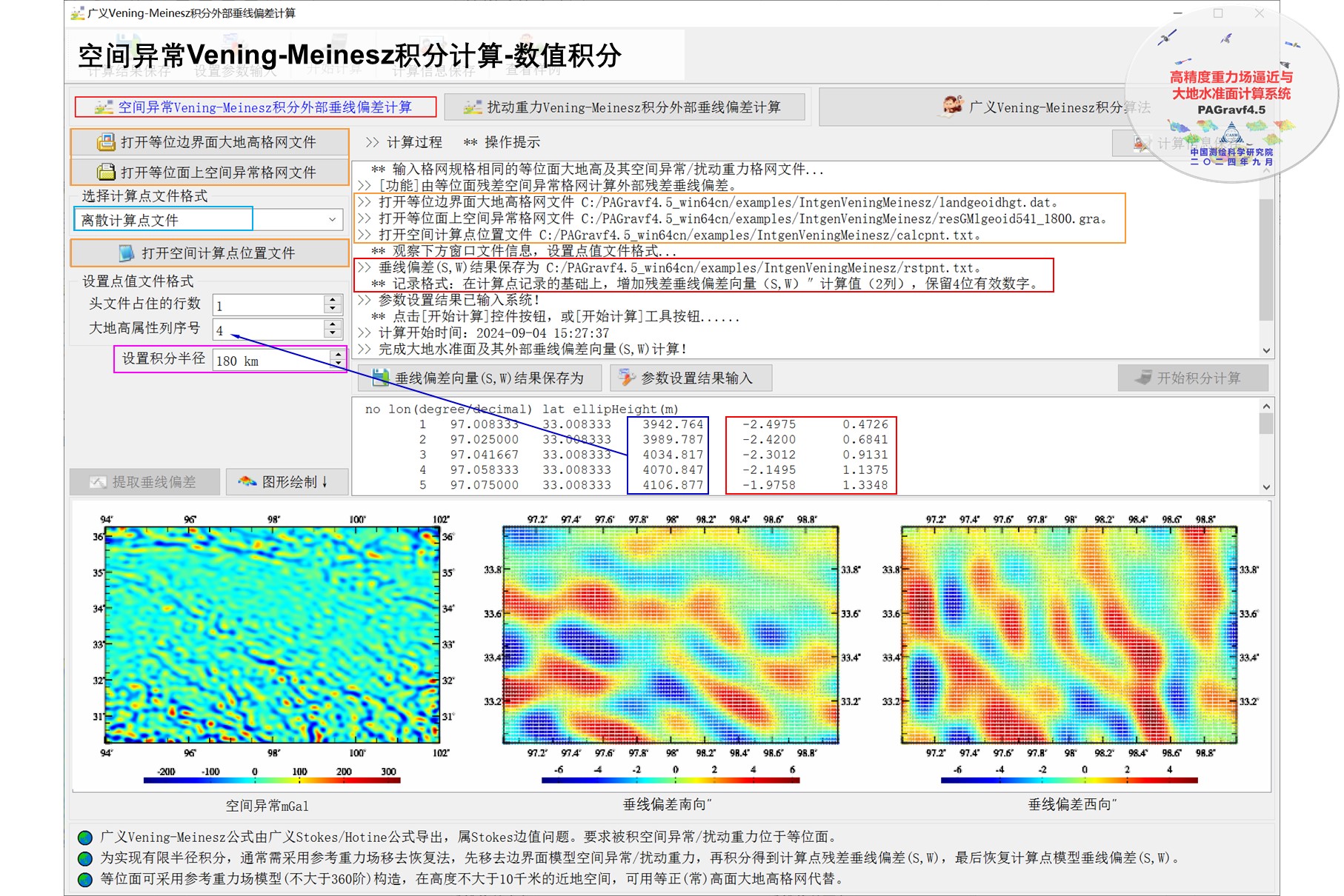Click 打开等位面上空间异常格网文件 button
Viewport: 1344px width, 896px height.
tap(210, 173)
